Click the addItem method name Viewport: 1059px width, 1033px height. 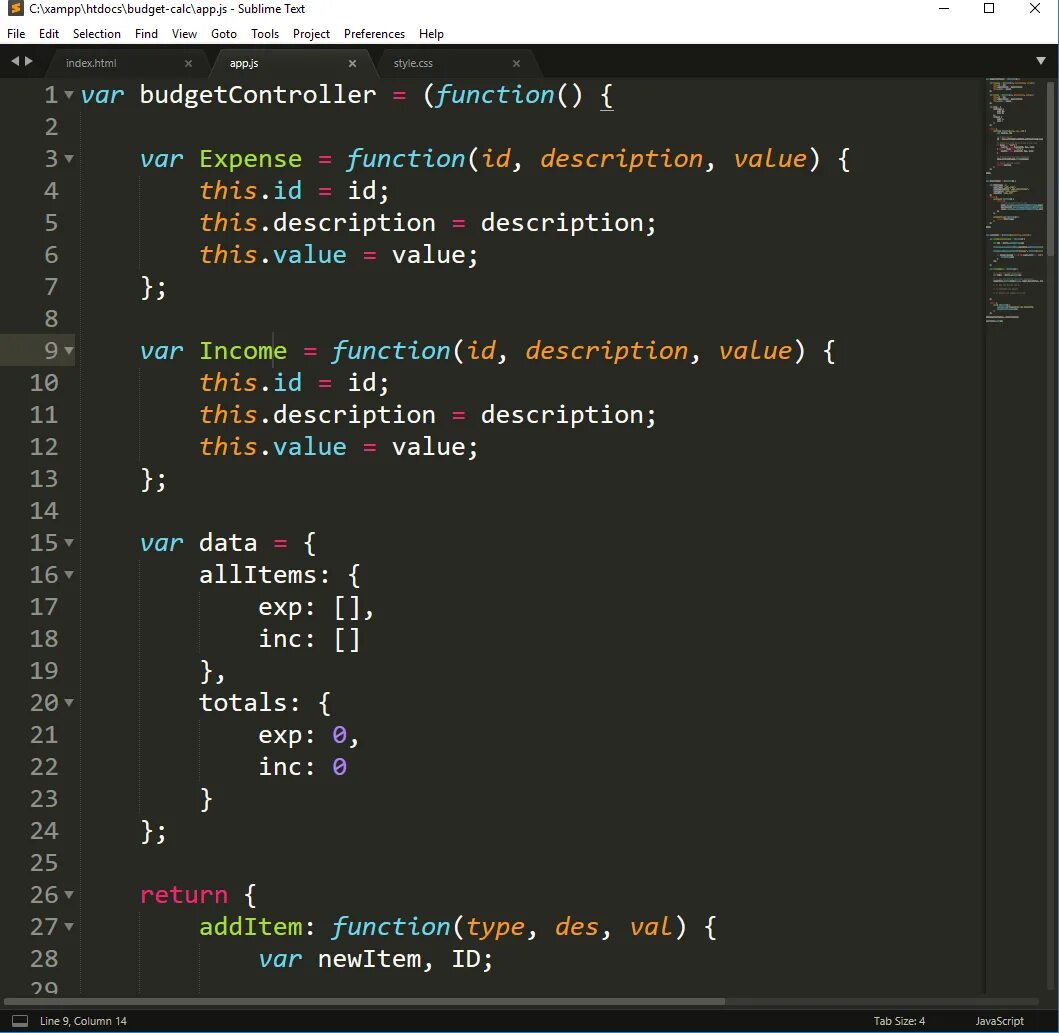click(x=250, y=927)
